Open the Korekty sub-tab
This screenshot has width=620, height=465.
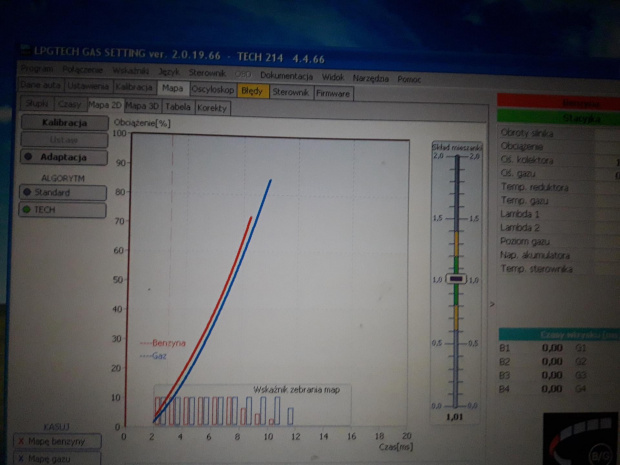pyautogui.click(x=212, y=108)
